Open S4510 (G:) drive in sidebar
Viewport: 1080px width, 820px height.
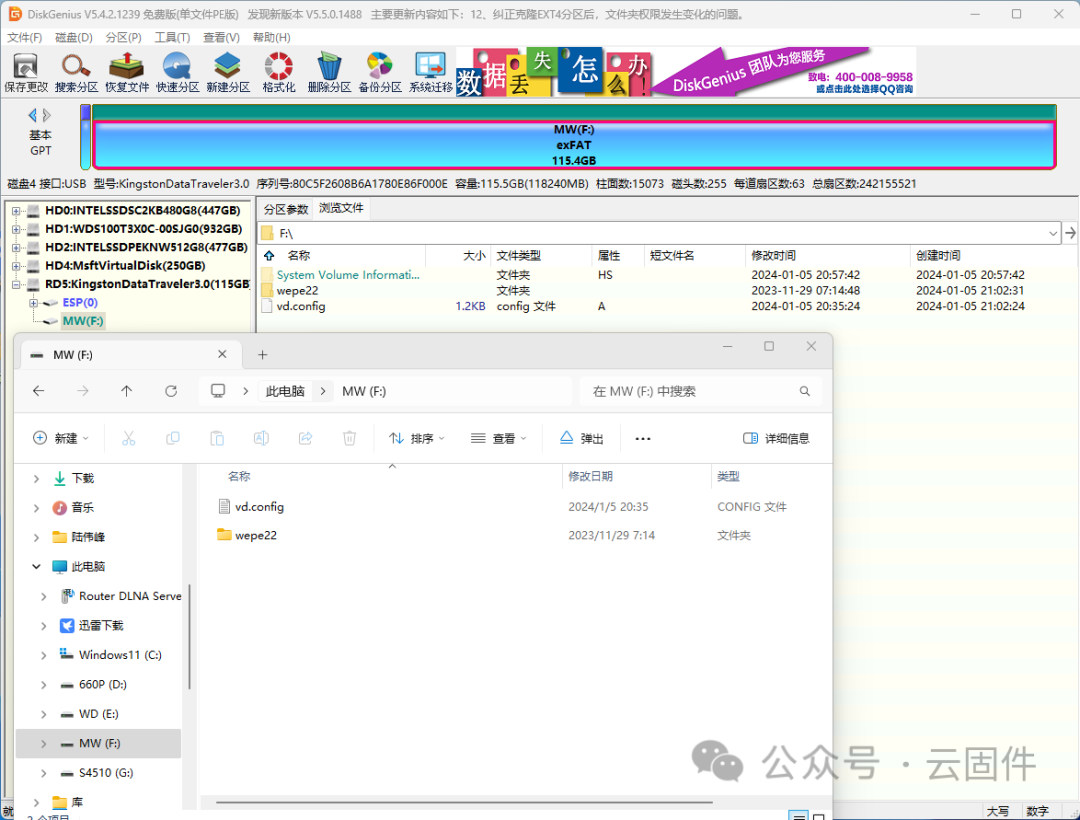[x=105, y=772]
